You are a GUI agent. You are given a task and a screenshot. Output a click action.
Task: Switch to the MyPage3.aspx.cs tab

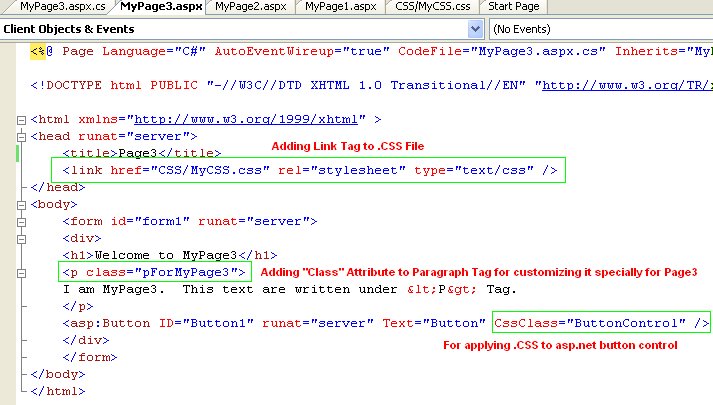(63, 6)
